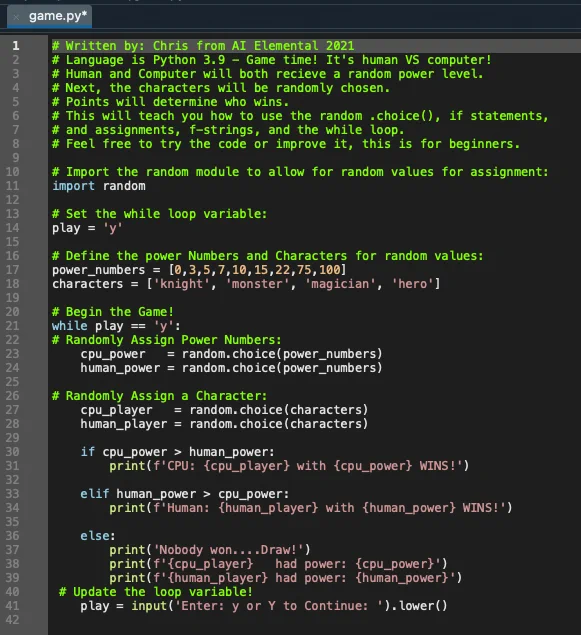
Task: Click the comment '# Begin the Game!'
Action: tap(113, 312)
